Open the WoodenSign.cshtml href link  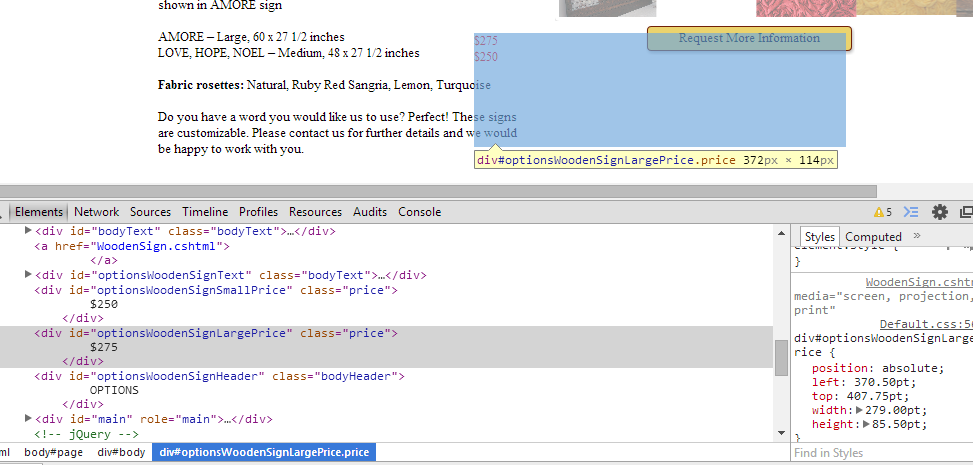pos(158,246)
